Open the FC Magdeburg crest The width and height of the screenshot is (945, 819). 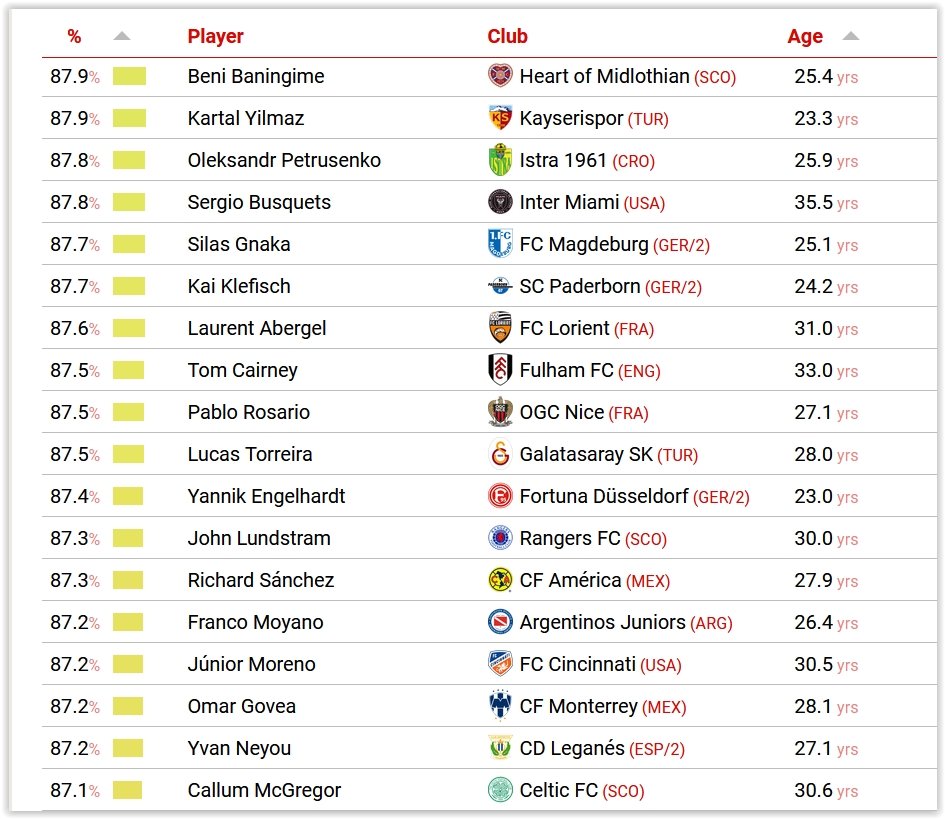pyautogui.click(x=500, y=244)
